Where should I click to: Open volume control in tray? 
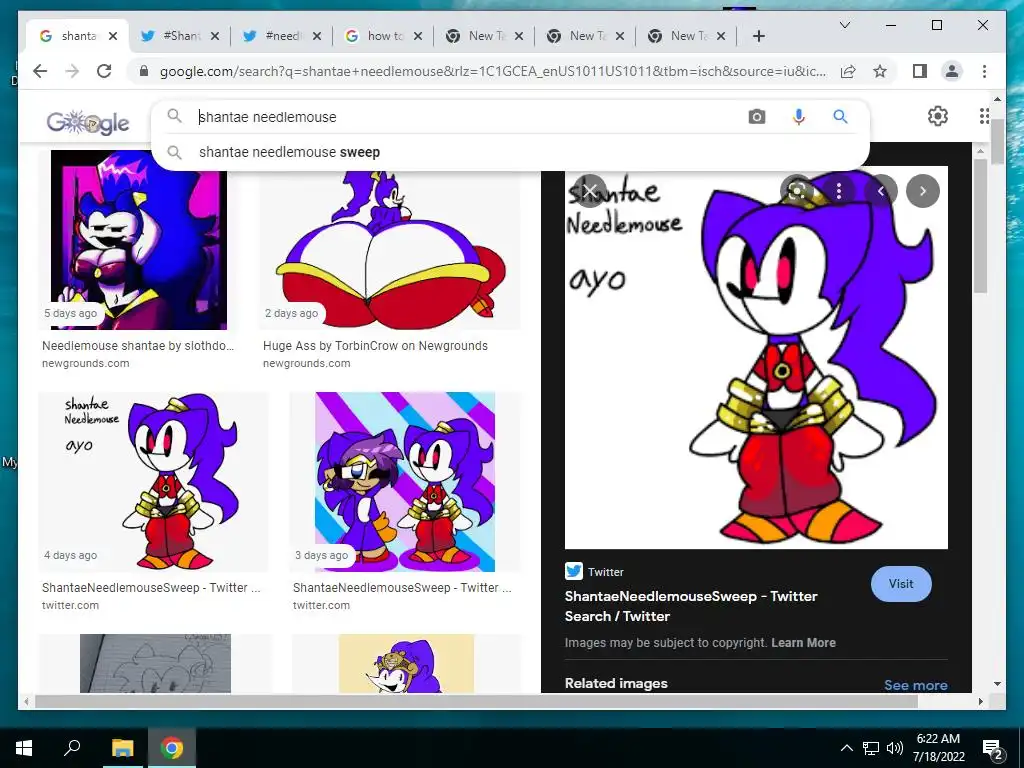[x=895, y=748]
